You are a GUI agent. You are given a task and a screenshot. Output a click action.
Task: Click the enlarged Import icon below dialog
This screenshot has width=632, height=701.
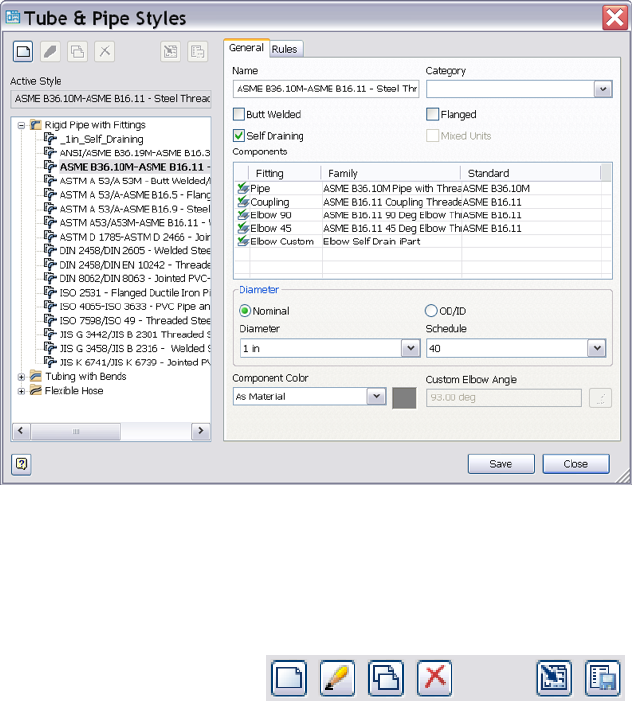[x=554, y=678]
